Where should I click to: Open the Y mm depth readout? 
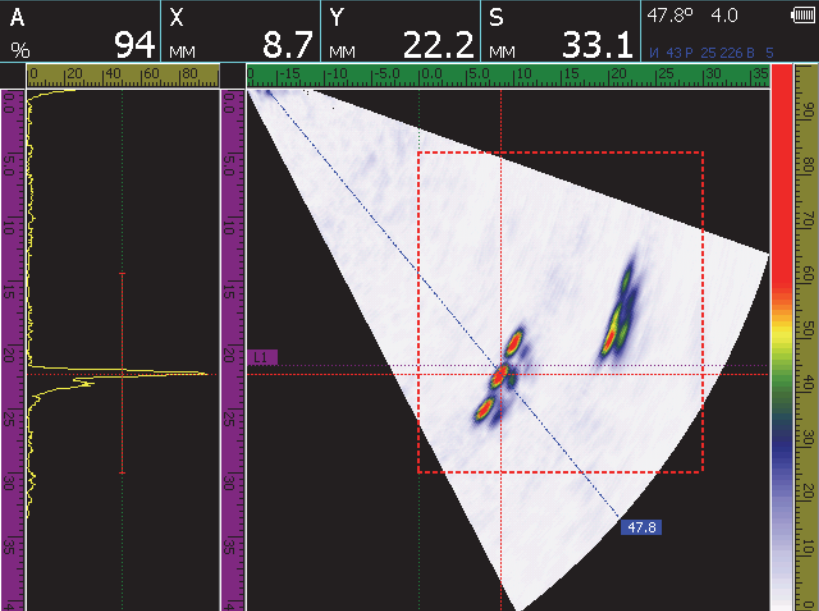(x=400, y=31)
